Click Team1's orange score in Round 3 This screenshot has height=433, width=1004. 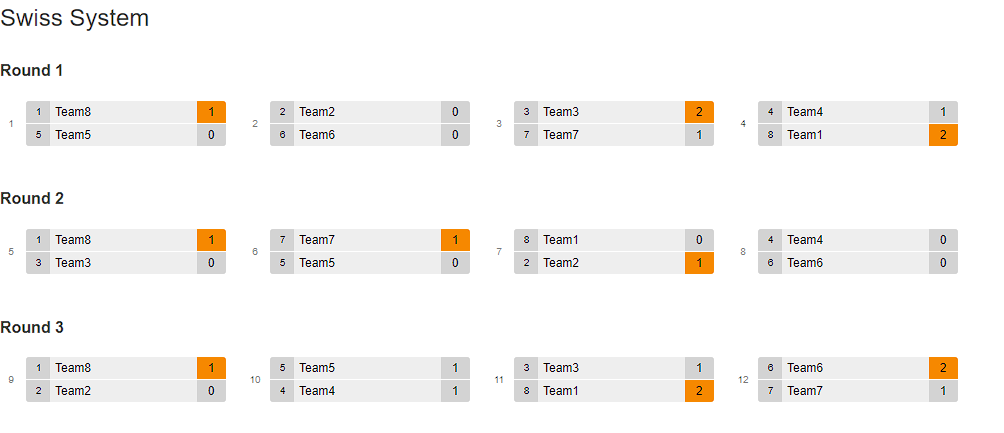coord(699,391)
